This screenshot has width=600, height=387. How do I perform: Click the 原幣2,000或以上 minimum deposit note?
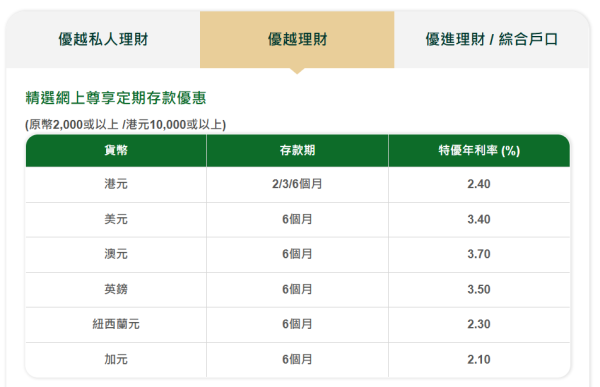coord(126,124)
